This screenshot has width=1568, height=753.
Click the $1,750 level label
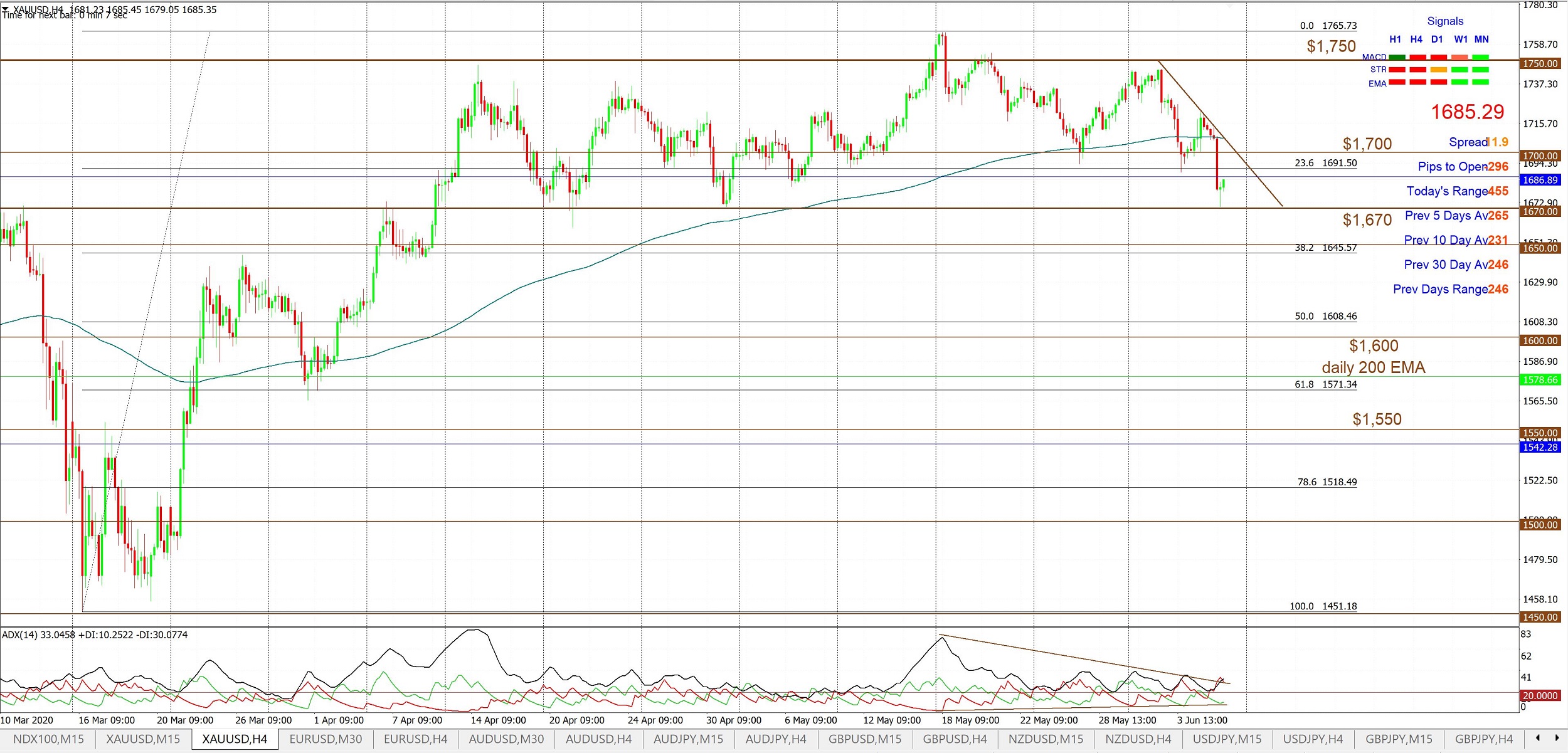(1331, 46)
